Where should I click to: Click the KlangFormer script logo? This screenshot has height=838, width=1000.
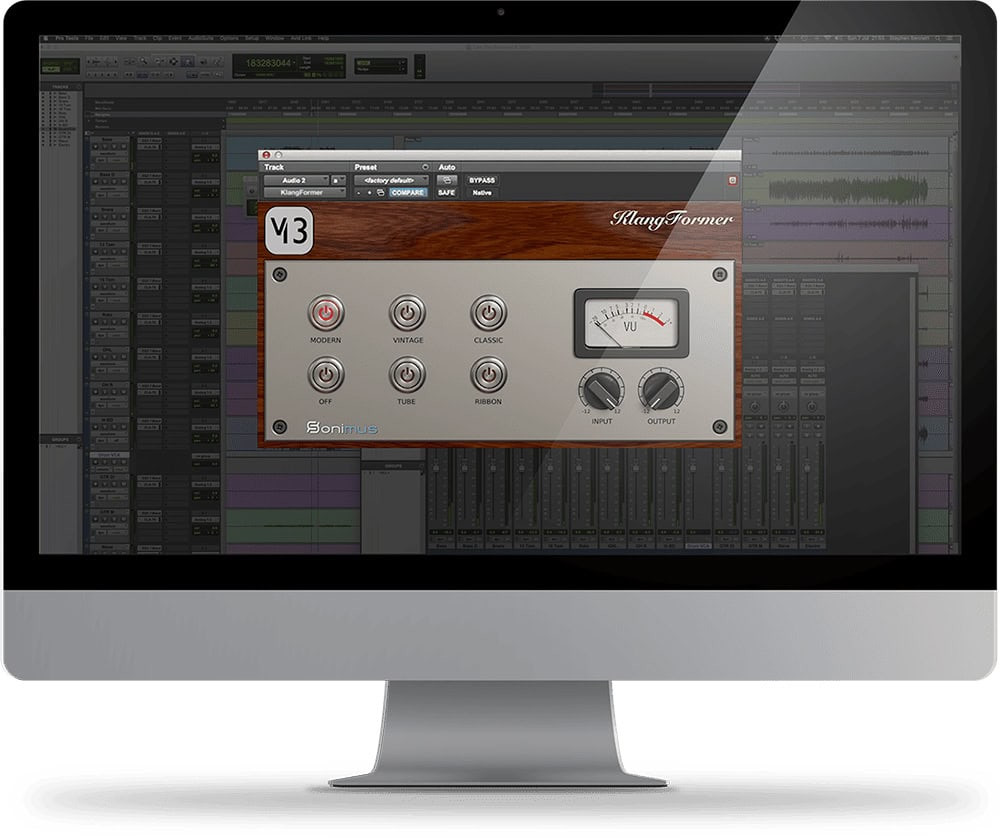(672, 219)
